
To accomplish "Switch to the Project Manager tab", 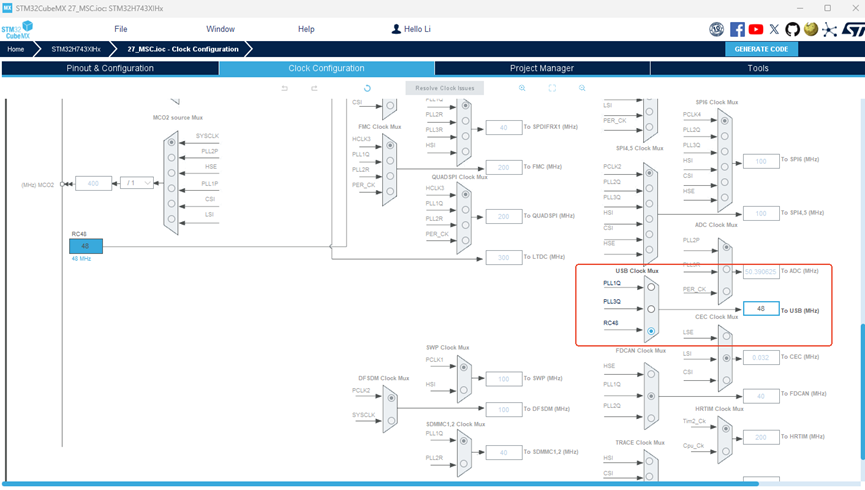I will coord(542,68).
